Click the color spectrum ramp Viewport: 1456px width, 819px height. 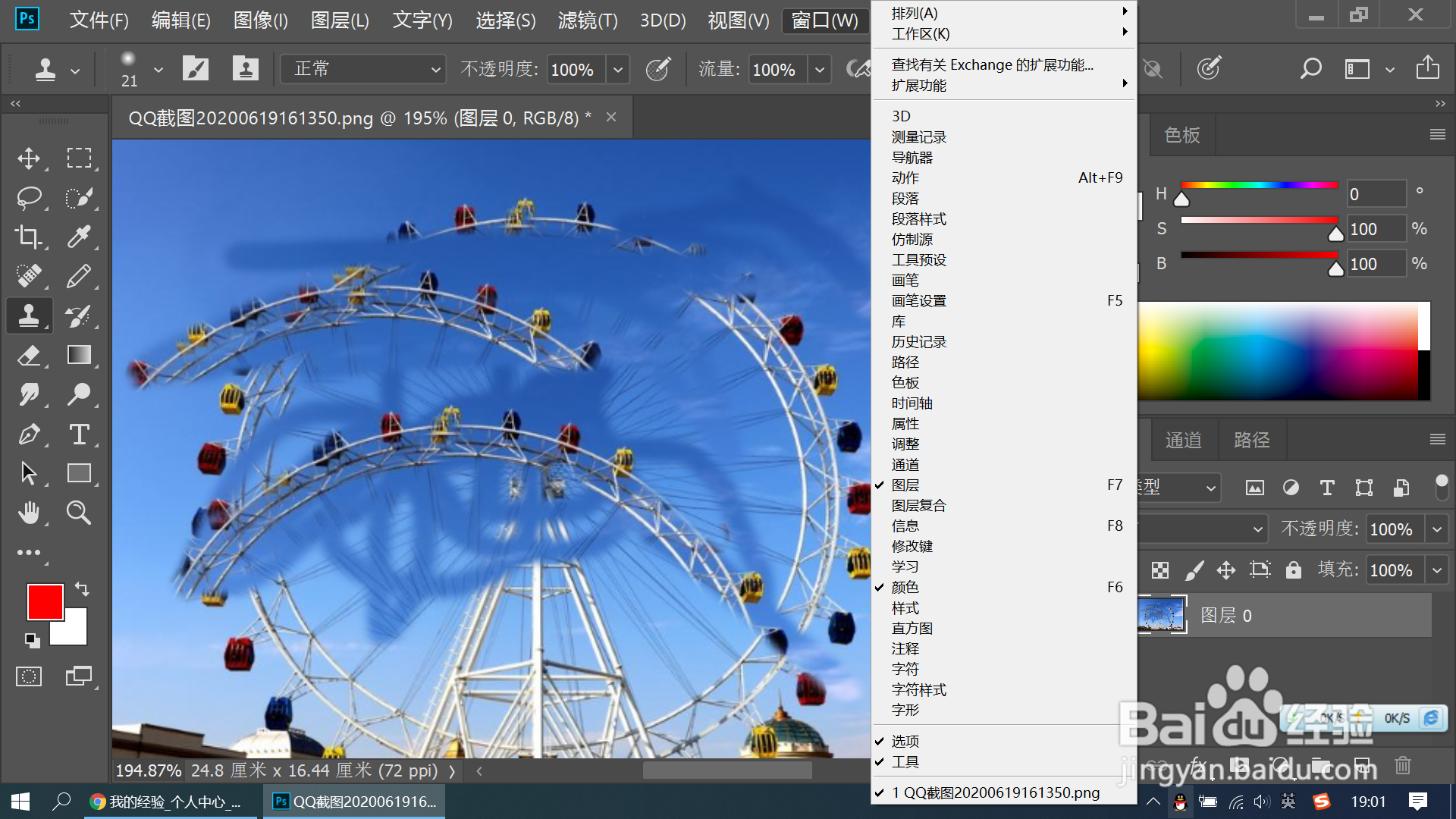tap(1277, 351)
